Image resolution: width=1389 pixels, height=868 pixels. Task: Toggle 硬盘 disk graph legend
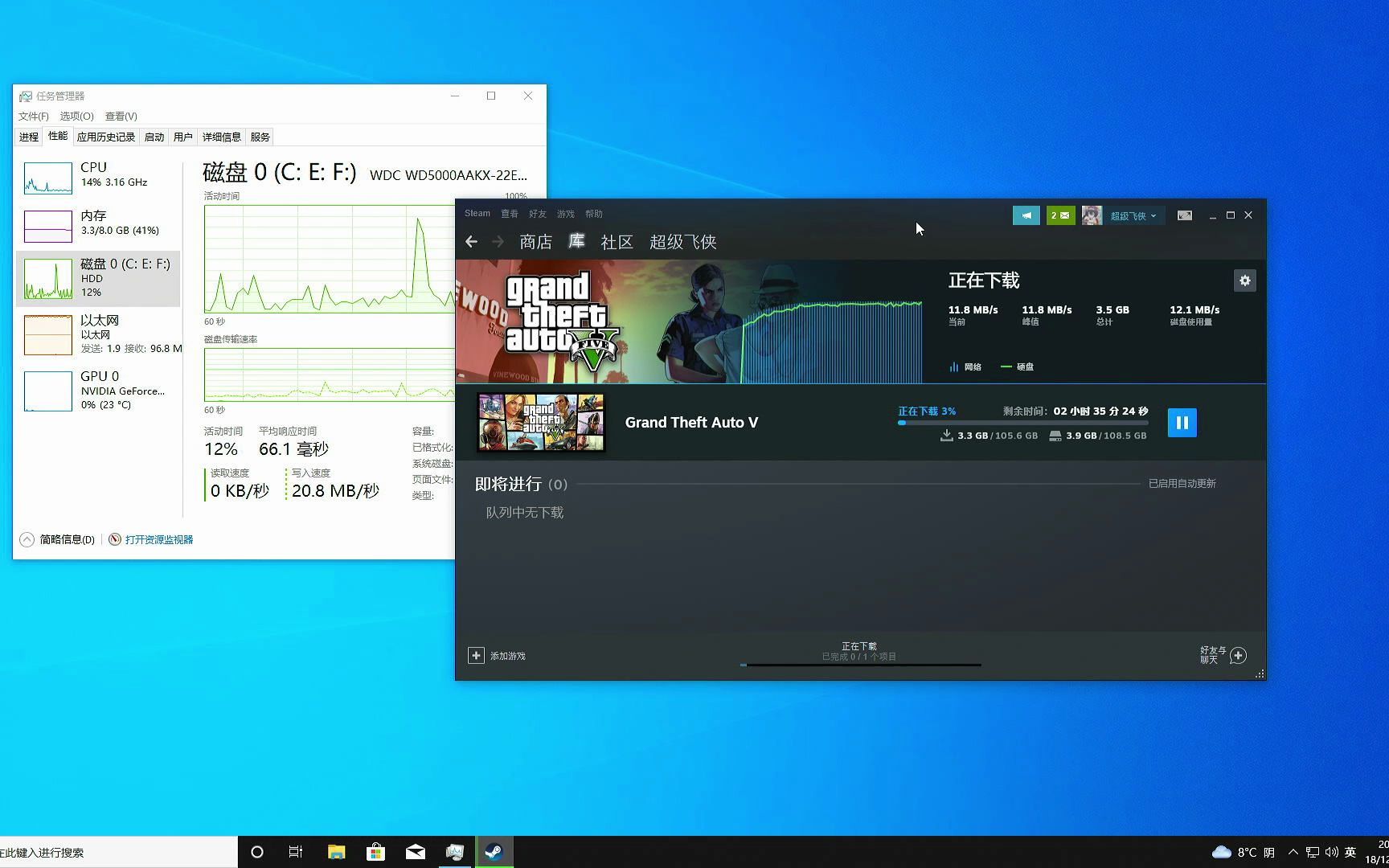(1018, 366)
